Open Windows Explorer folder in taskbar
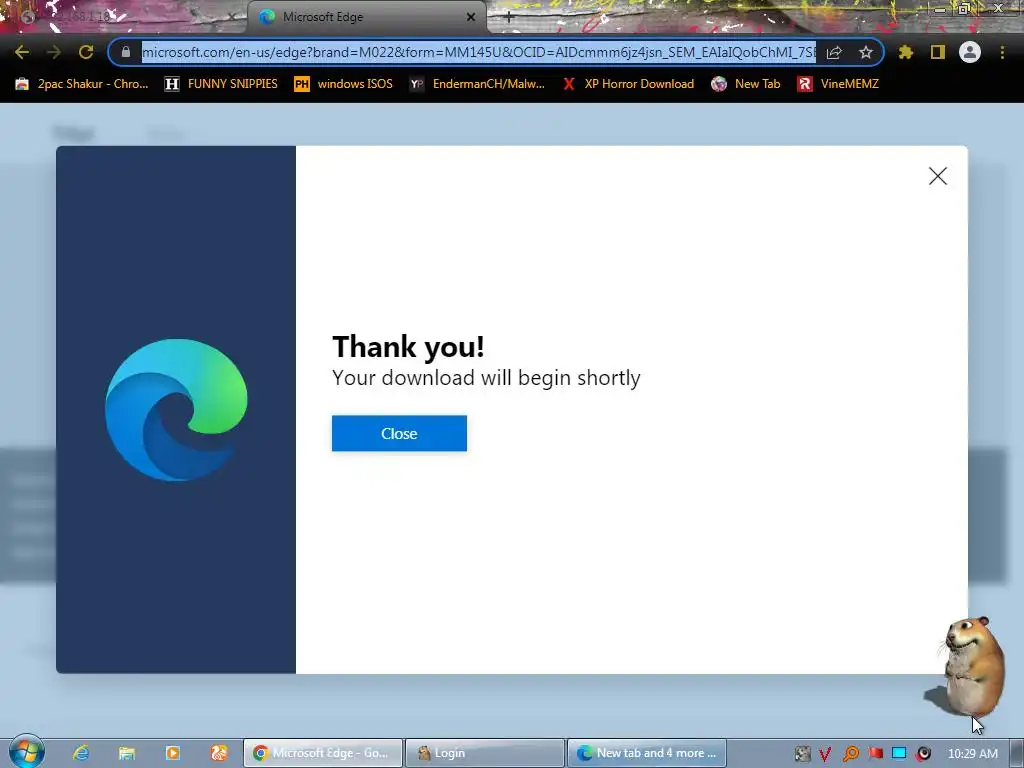 tap(127, 753)
